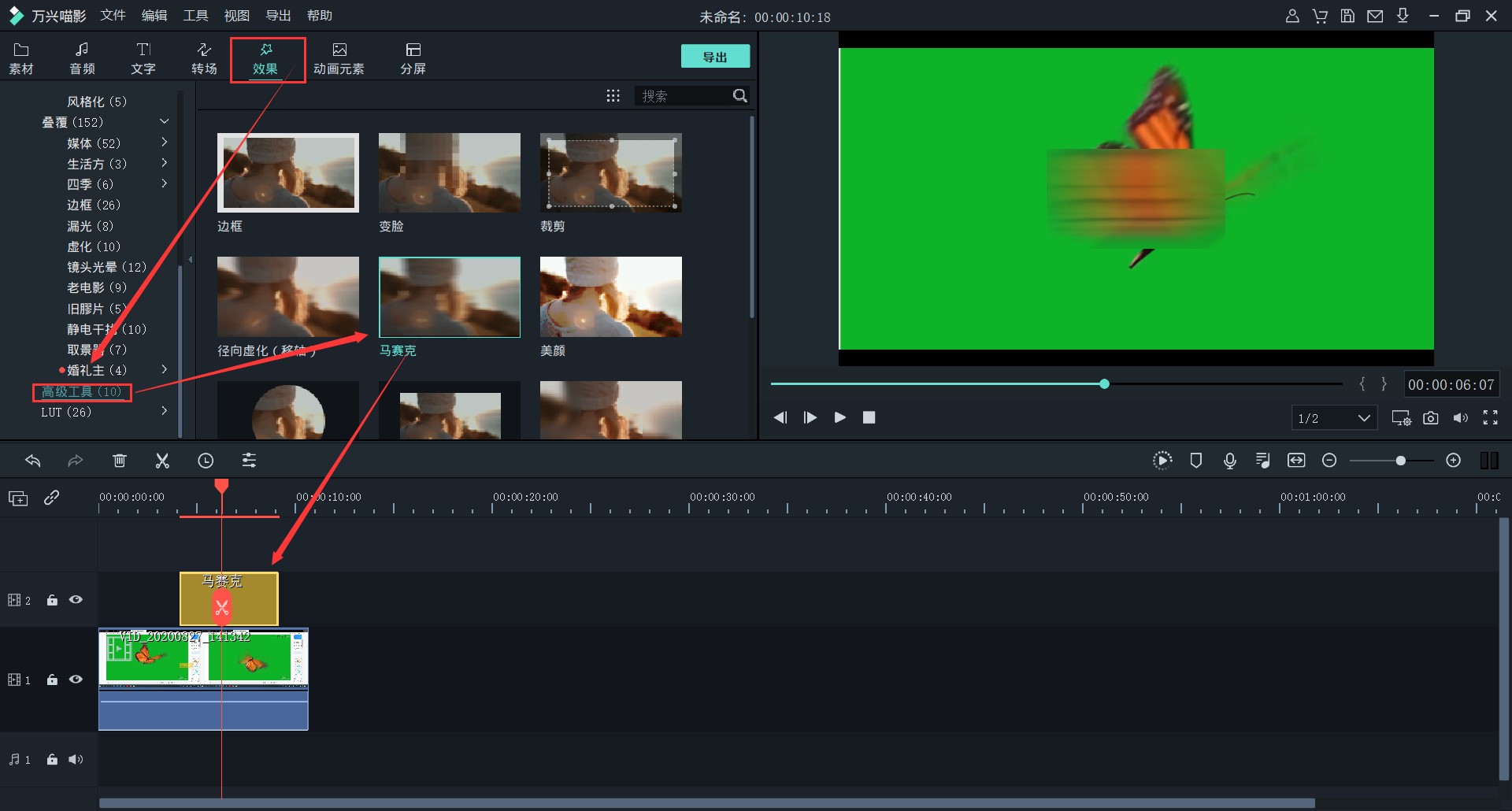Switch to the 转场 tab
The height and width of the screenshot is (811, 1512).
tap(204, 59)
